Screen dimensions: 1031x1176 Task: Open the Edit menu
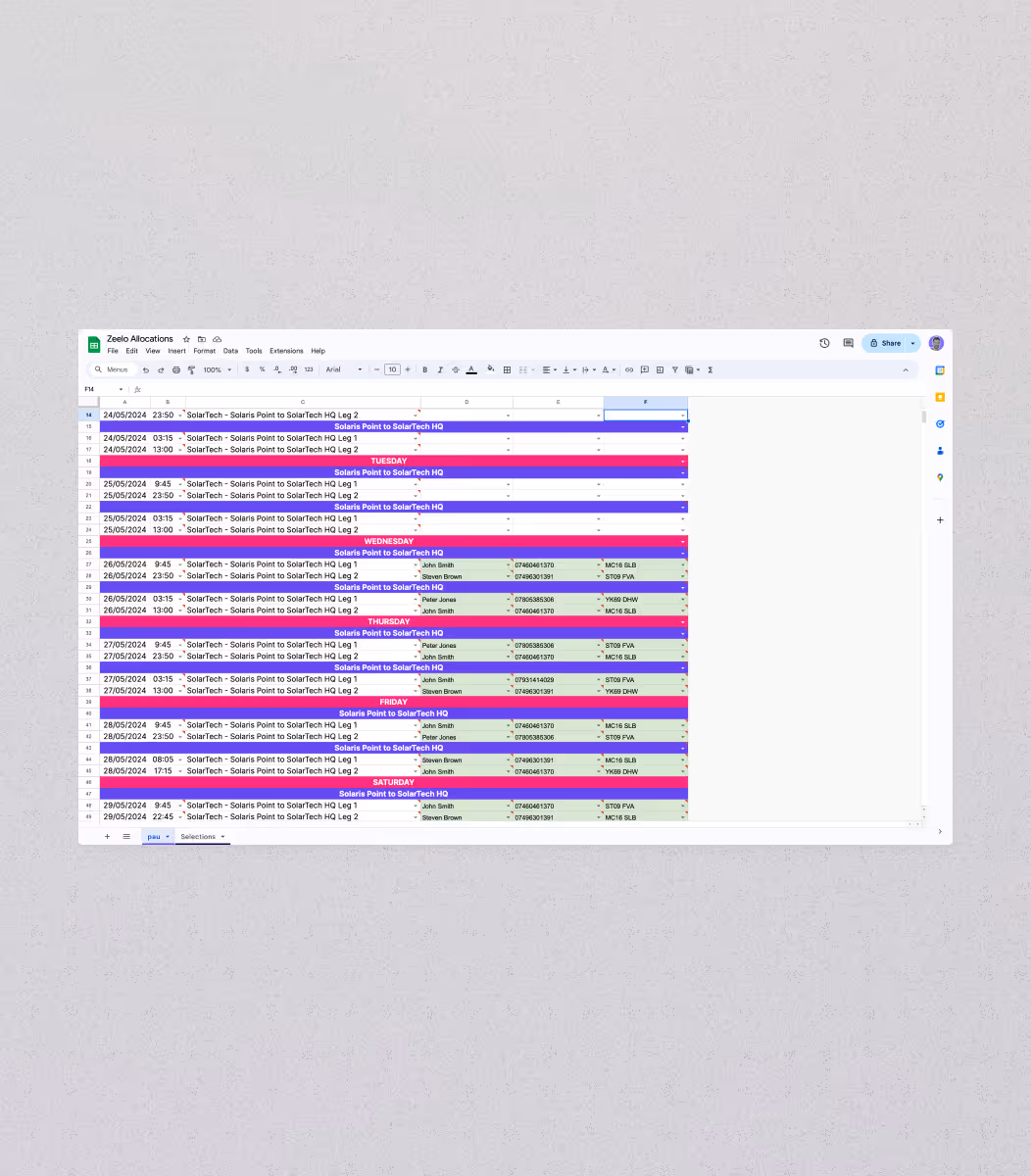coord(131,351)
